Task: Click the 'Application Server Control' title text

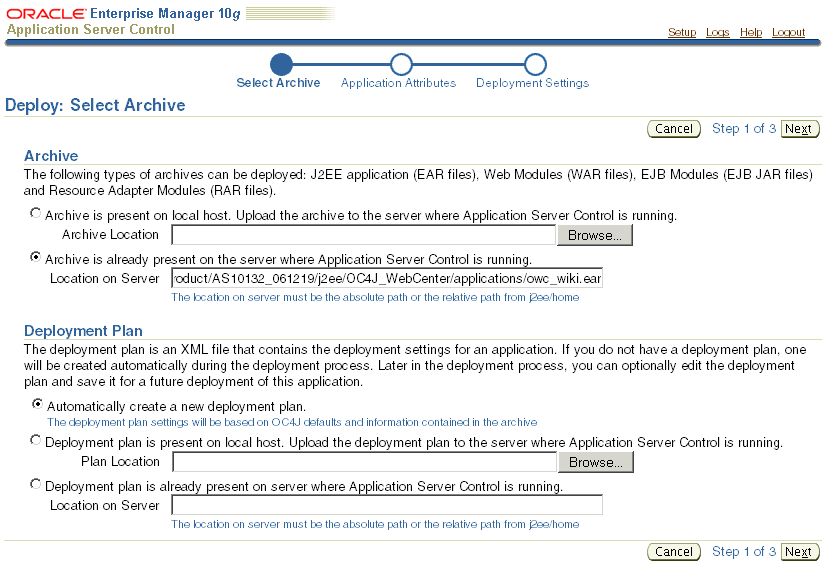Action: [90, 29]
